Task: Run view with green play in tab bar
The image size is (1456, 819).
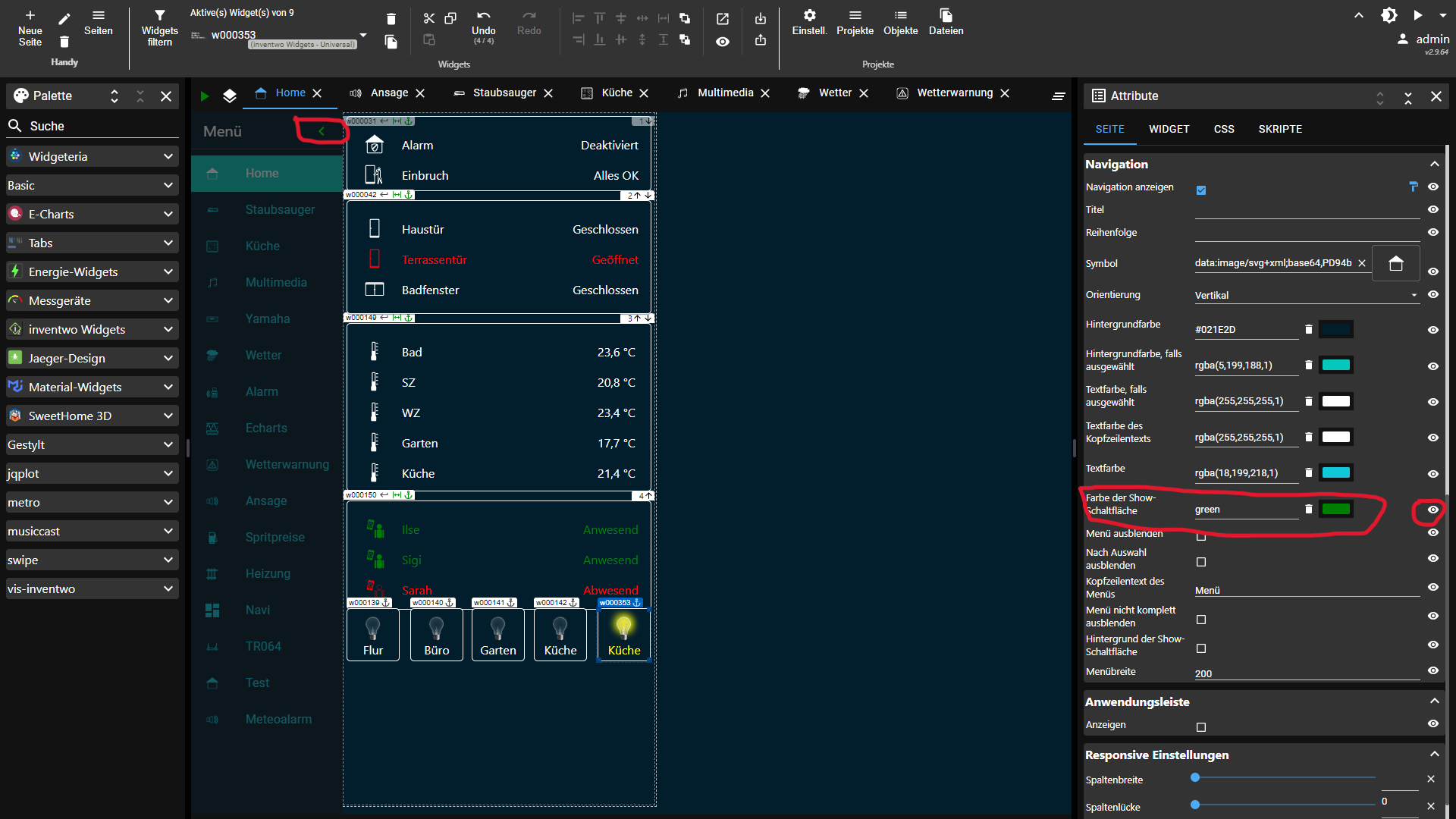Action: (x=204, y=96)
